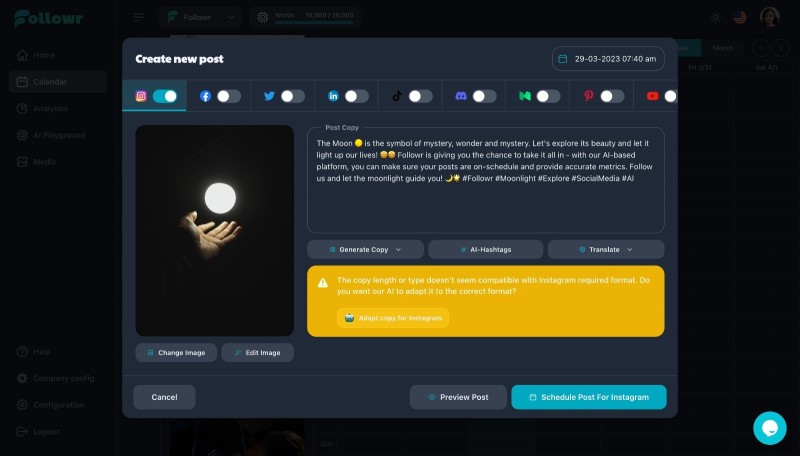Click the LinkedIn platform icon
Image resolution: width=800 pixels, height=456 pixels.
pyautogui.click(x=333, y=96)
